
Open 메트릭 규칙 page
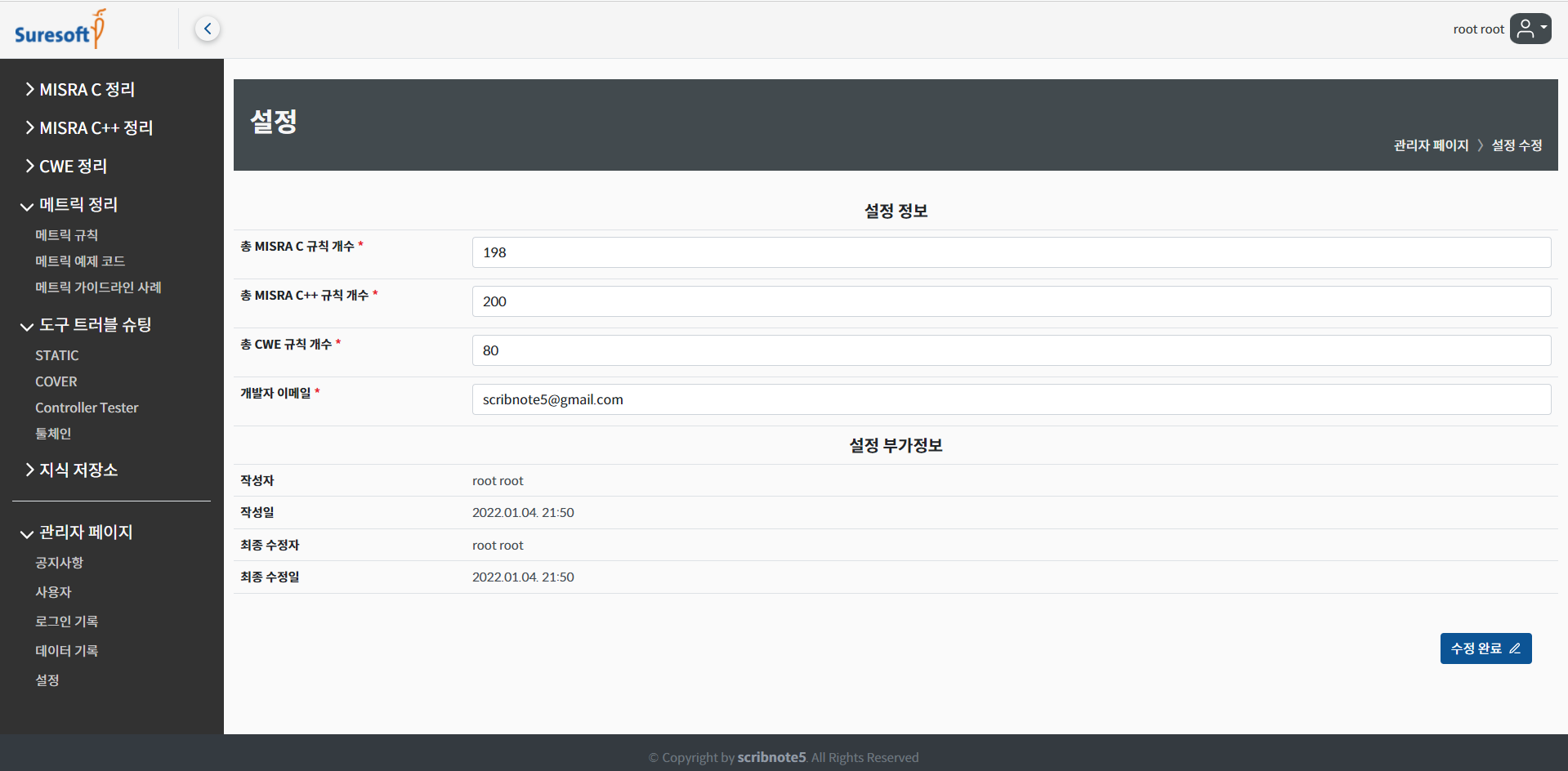point(66,235)
